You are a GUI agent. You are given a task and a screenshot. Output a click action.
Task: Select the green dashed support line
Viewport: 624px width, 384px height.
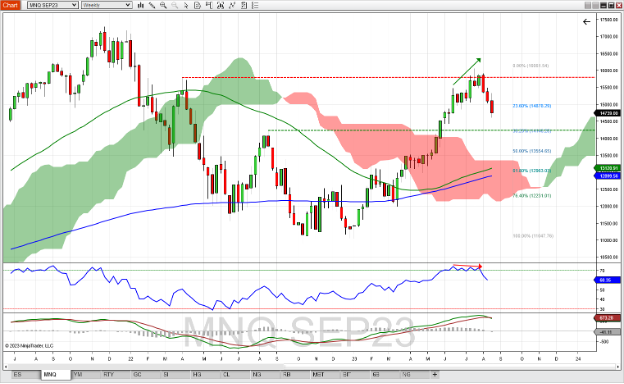tap(431, 130)
